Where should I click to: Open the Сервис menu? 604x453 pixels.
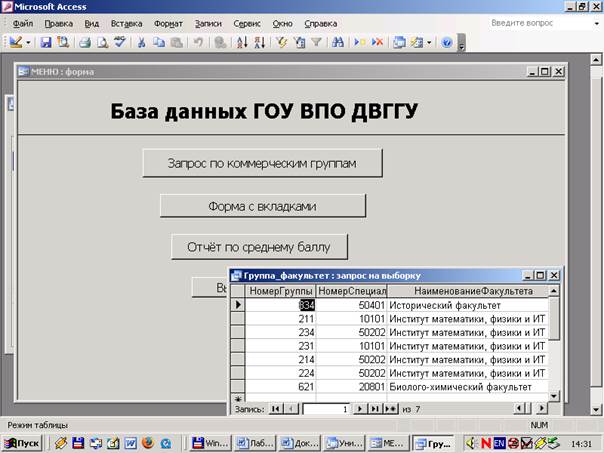(x=247, y=23)
